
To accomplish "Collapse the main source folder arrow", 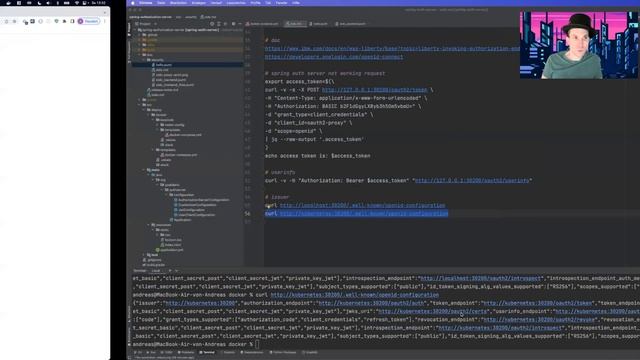I will [x=144, y=170].
